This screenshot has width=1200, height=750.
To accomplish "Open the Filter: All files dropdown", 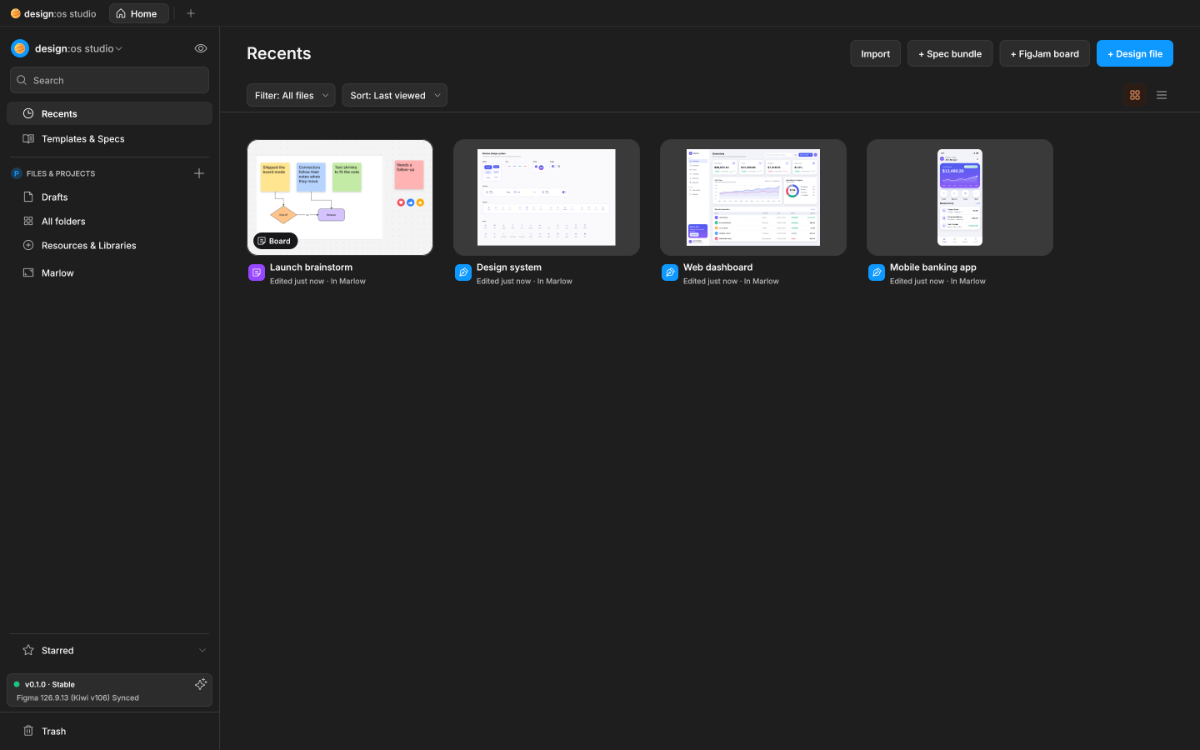I will tap(291, 95).
